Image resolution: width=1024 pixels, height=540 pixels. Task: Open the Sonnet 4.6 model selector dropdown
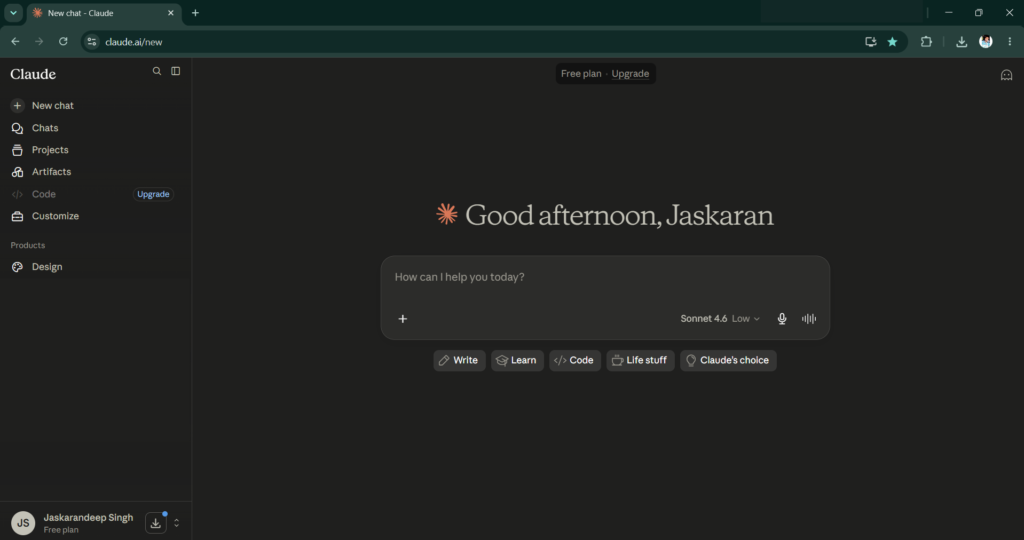pos(720,319)
